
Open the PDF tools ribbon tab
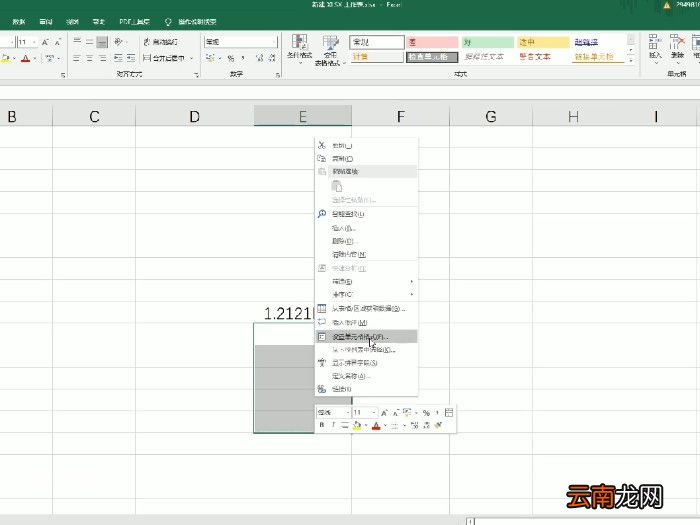134,21
